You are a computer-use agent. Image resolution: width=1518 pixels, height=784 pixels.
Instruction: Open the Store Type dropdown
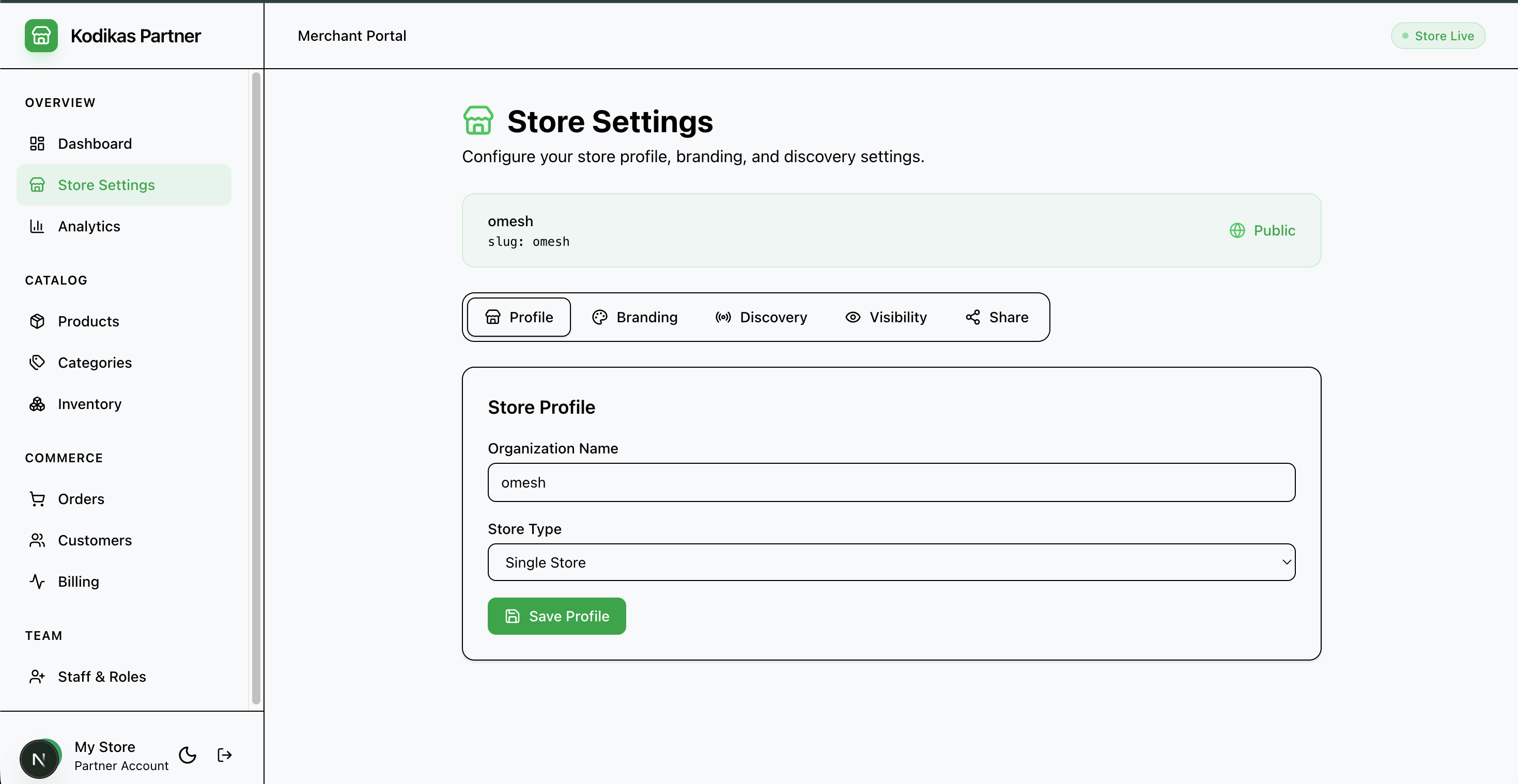pyautogui.click(x=891, y=562)
